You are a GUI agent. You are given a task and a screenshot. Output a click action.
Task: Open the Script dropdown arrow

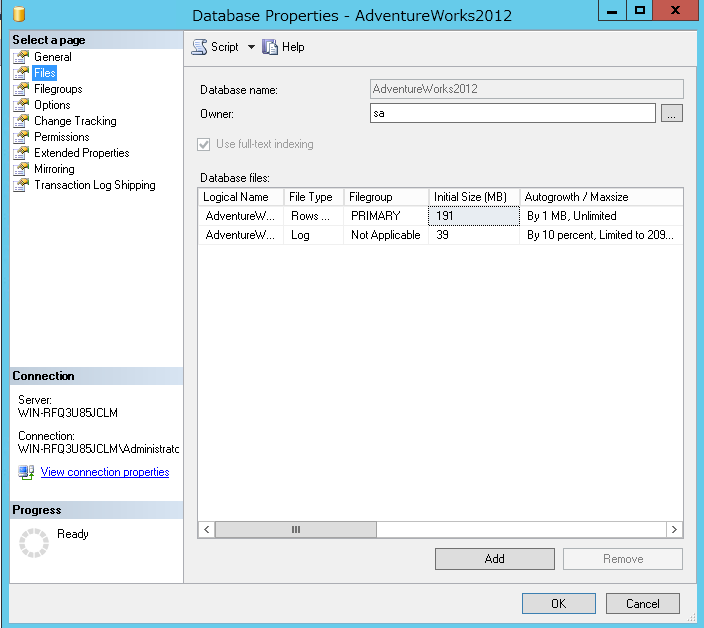click(251, 47)
